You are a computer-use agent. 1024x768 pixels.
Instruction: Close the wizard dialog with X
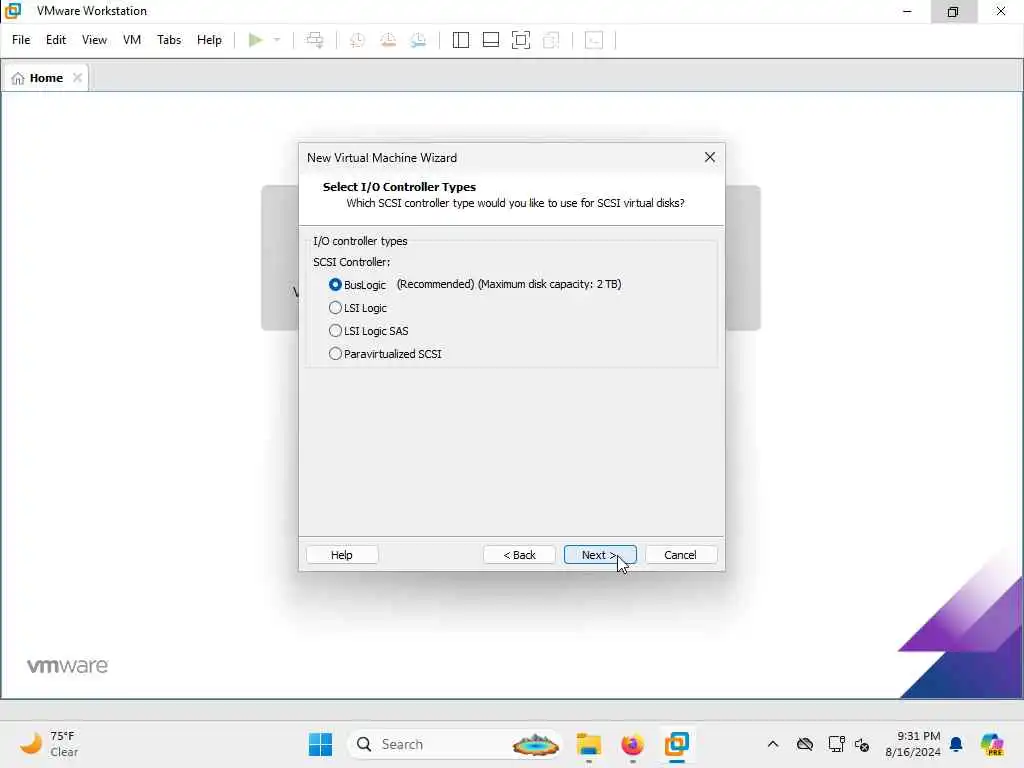(x=710, y=157)
